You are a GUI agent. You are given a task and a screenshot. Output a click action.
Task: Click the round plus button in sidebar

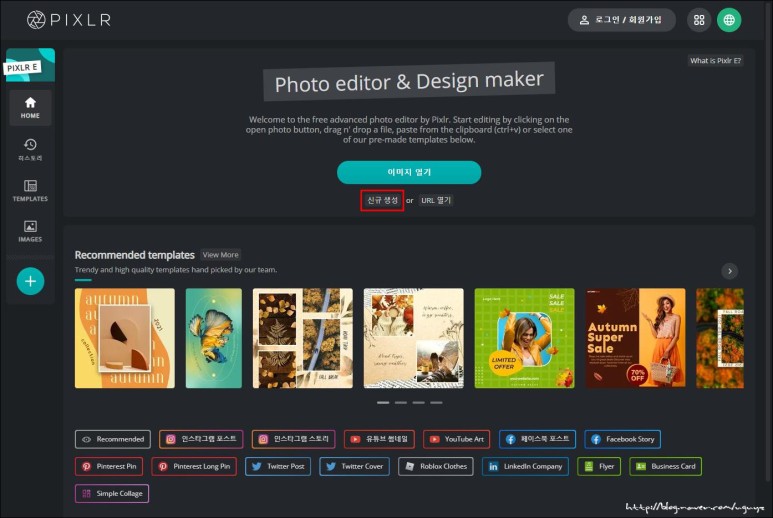[31, 281]
